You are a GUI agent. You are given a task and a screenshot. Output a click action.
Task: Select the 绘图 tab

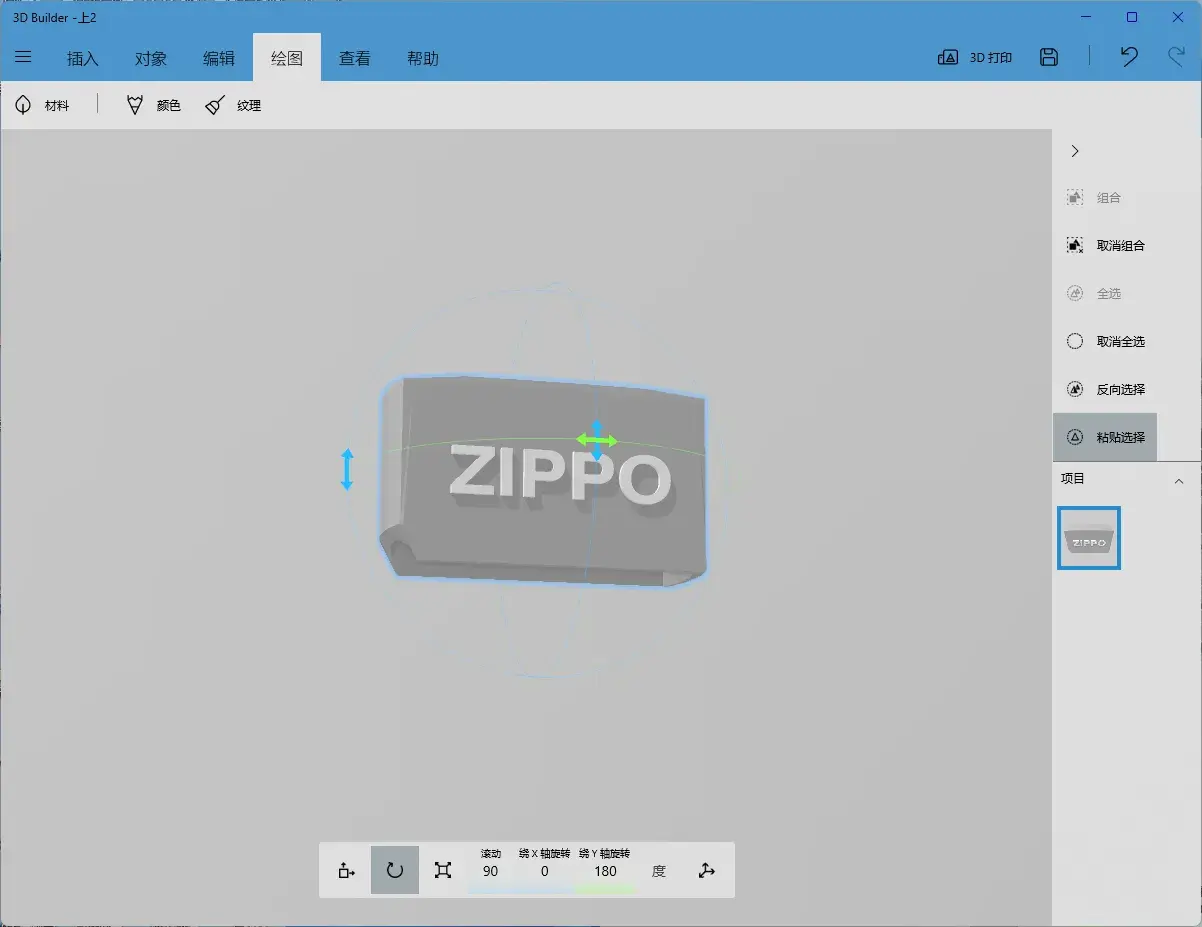pyautogui.click(x=287, y=58)
